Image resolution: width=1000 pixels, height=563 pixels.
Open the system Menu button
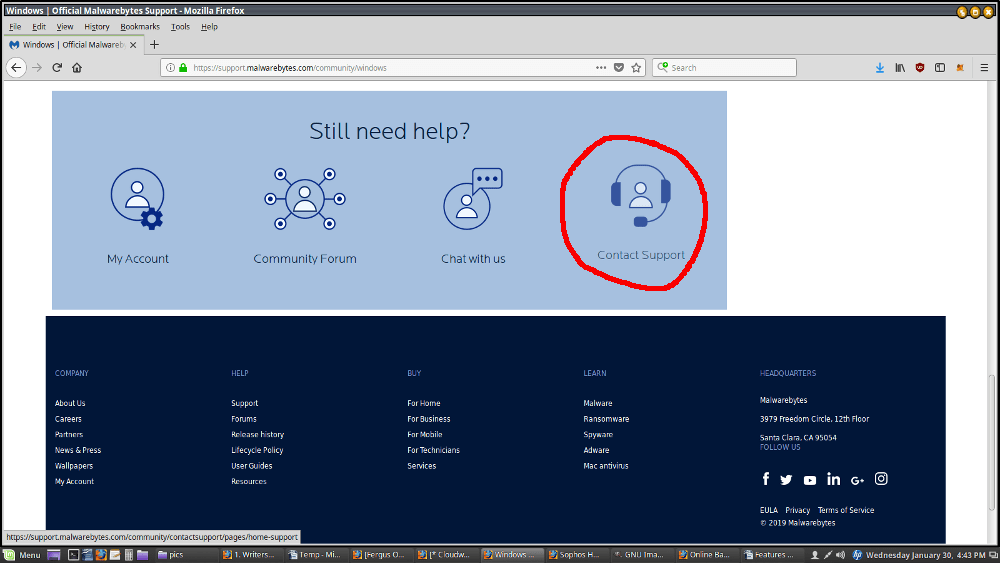click(22, 555)
